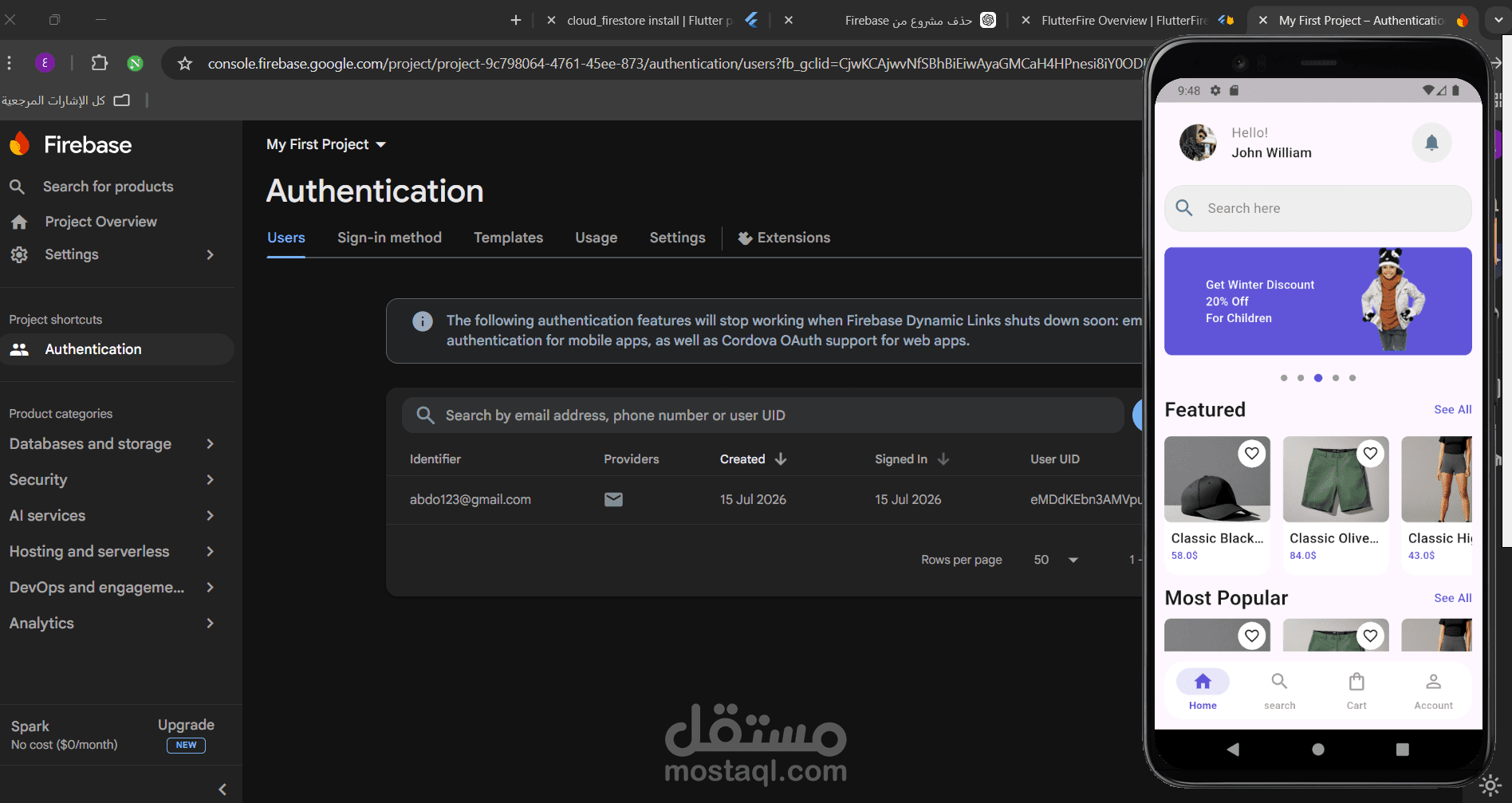The width and height of the screenshot is (1512, 803).
Task: Open the browser extensions puzzle icon
Action: click(100, 63)
